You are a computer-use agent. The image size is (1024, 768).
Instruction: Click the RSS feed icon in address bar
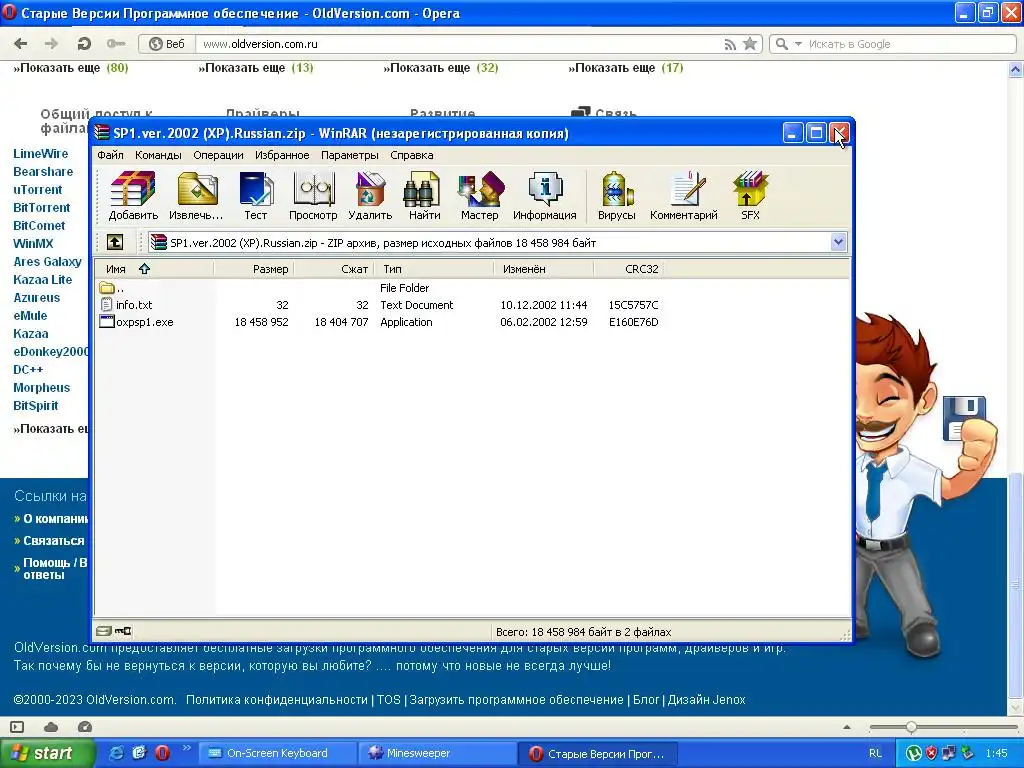[729, 44]
